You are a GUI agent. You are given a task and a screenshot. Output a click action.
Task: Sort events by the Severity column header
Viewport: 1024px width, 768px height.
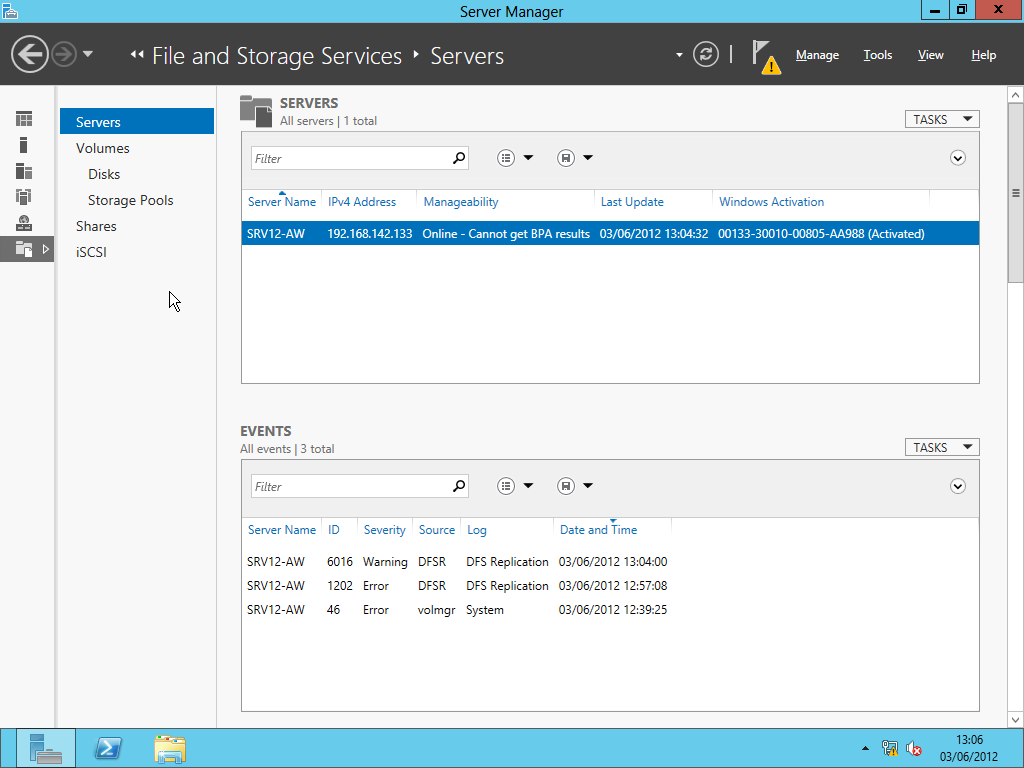pyautogui.click(x=385, y=530)
